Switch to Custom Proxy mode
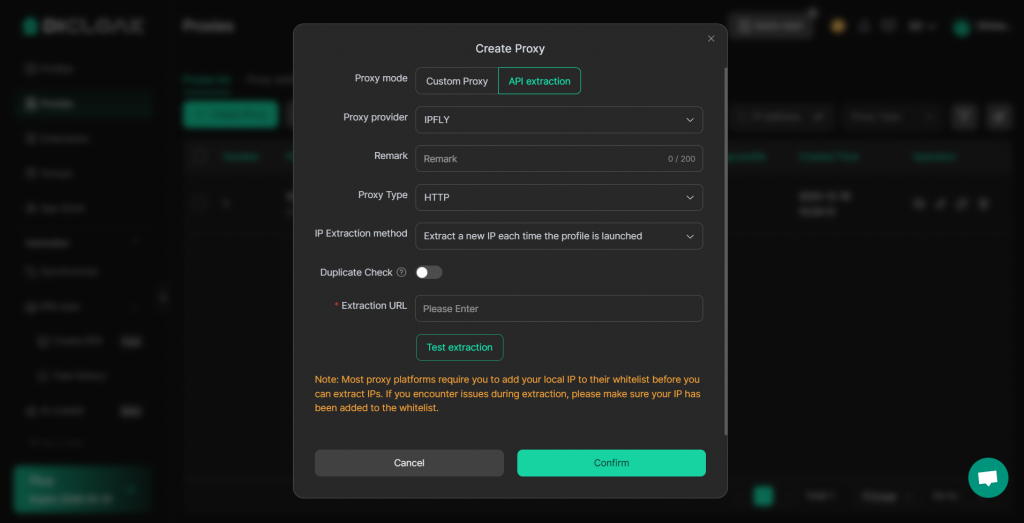Image resolution: width=1024 pixels, height=523 pixels. (457, 81)
